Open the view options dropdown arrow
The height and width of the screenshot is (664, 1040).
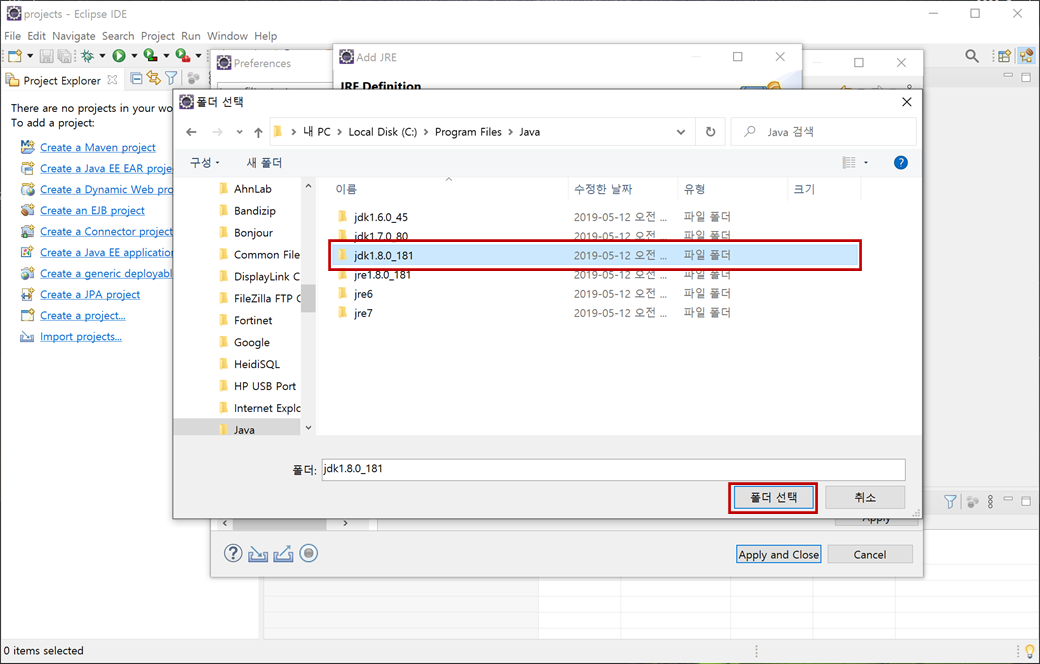point(866,163)
